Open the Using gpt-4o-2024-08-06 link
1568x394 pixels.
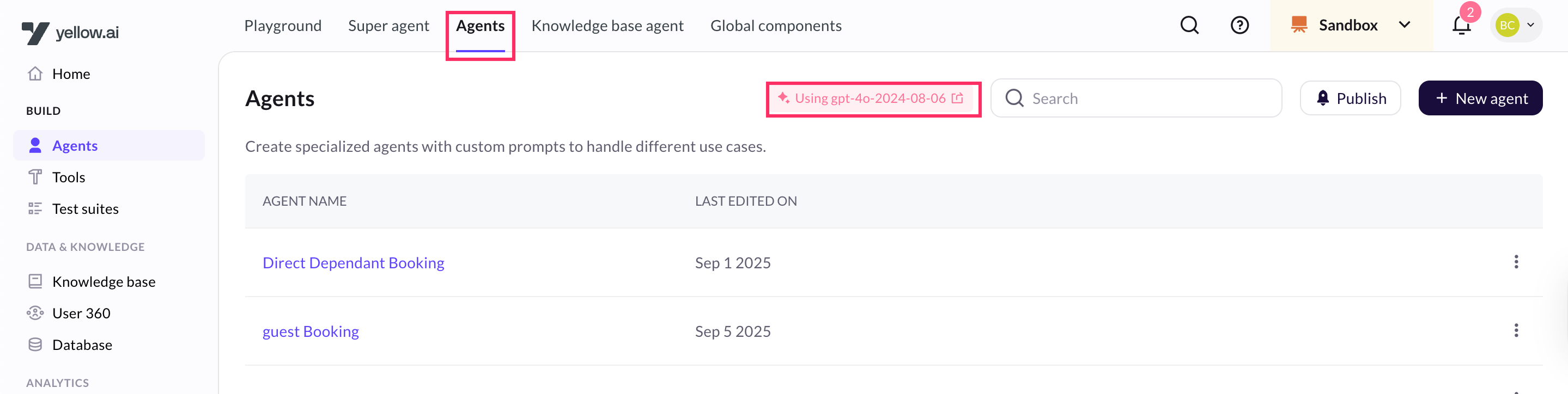(x=871, y=98)
